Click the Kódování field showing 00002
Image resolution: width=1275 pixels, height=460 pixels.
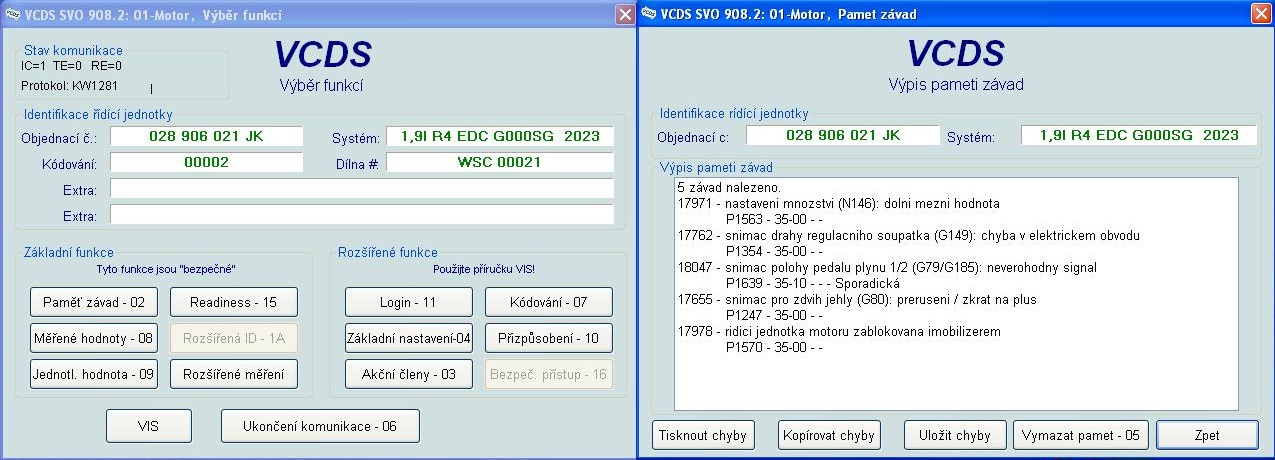(x=206, y=162)
